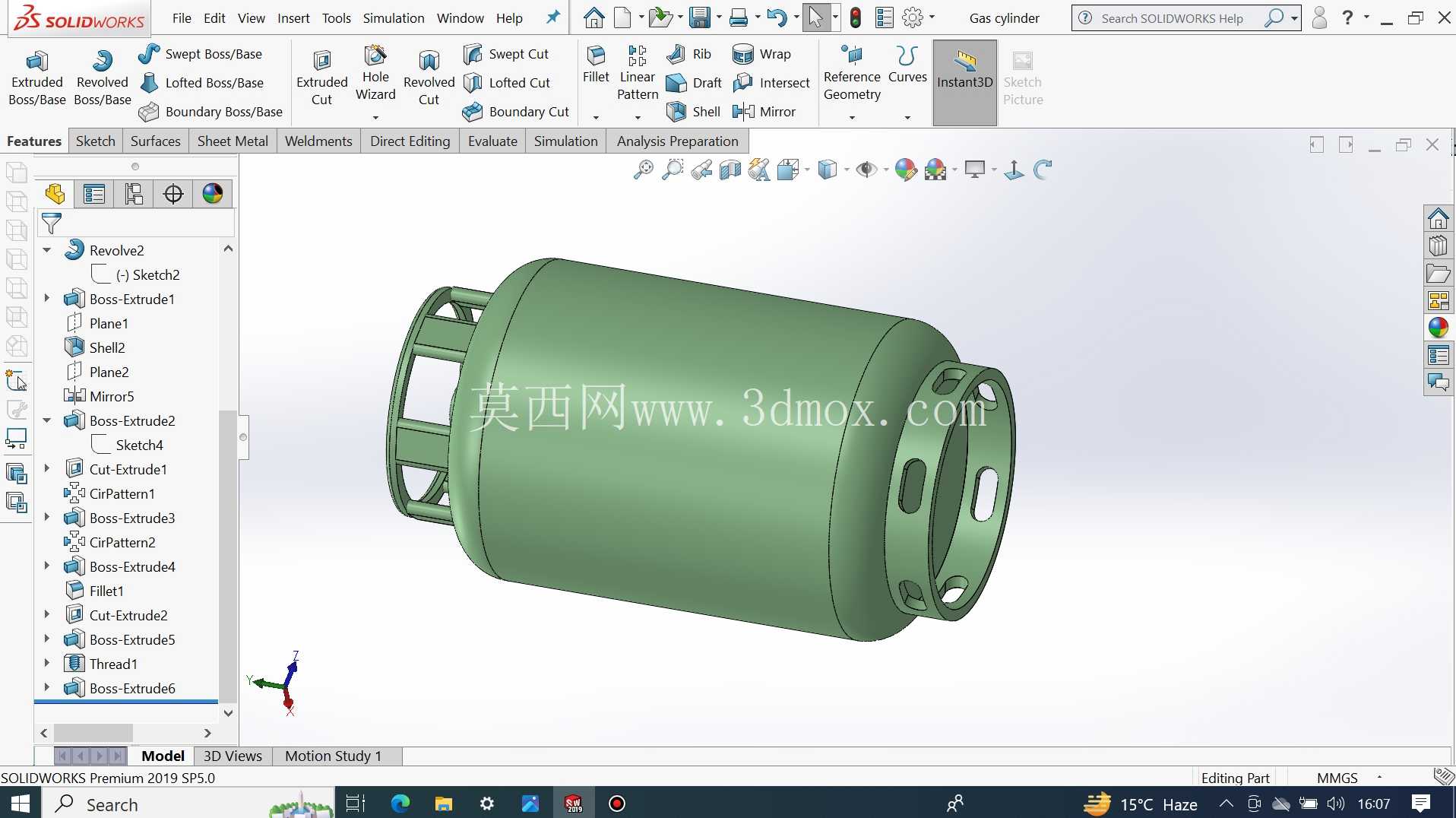Switch to the Motion Study 1 tab
The height and width of the screenshot is (818, 1456).
[x=333, y=756]
